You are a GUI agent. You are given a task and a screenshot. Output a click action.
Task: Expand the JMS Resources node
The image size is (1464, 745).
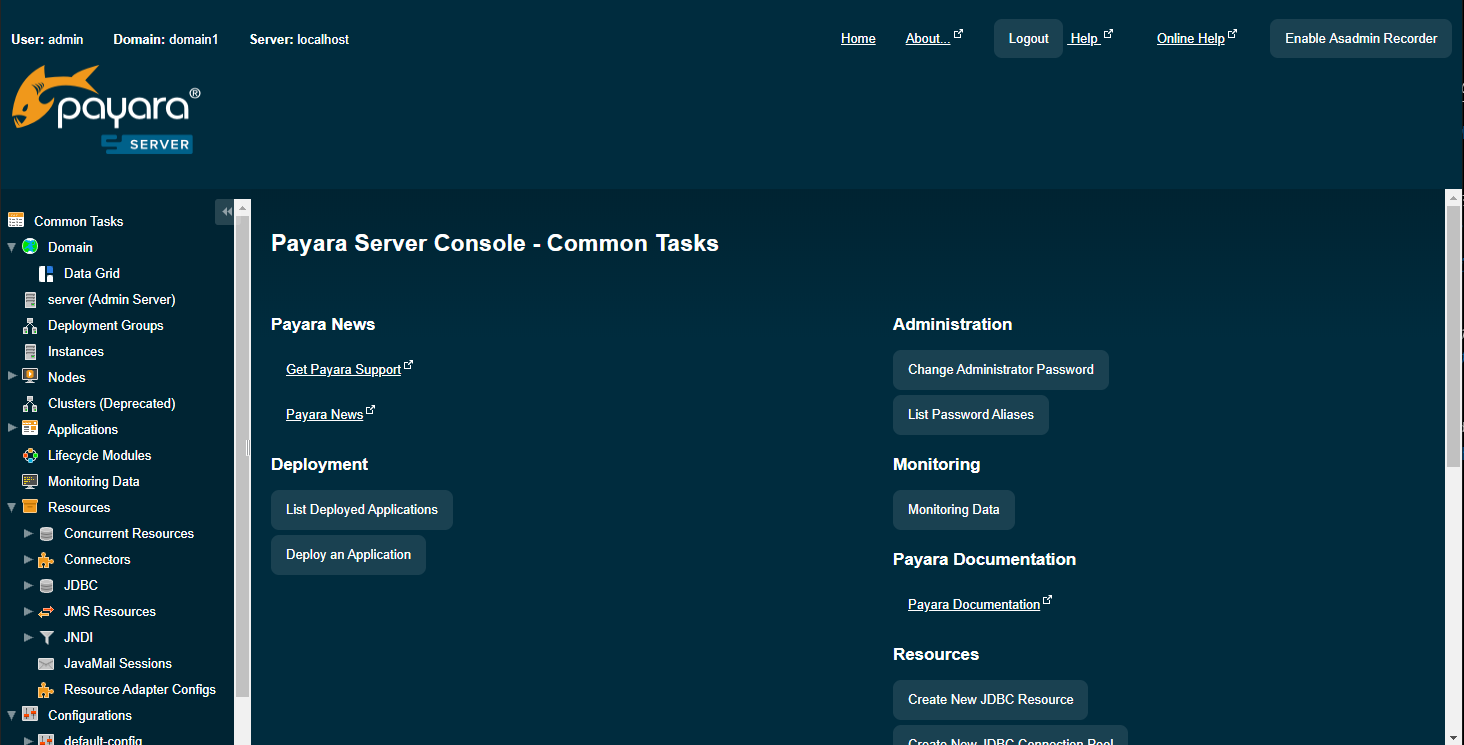[x=28, y=611]
